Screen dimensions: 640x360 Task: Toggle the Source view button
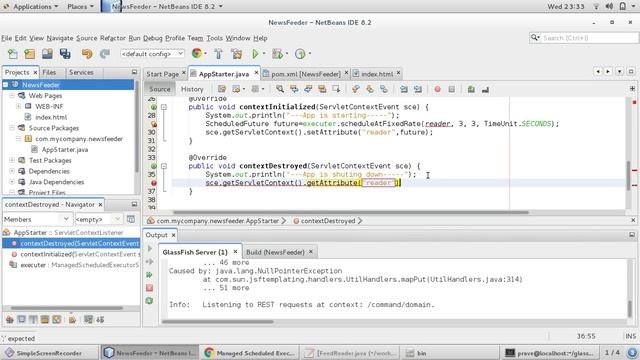coord(160,89)
